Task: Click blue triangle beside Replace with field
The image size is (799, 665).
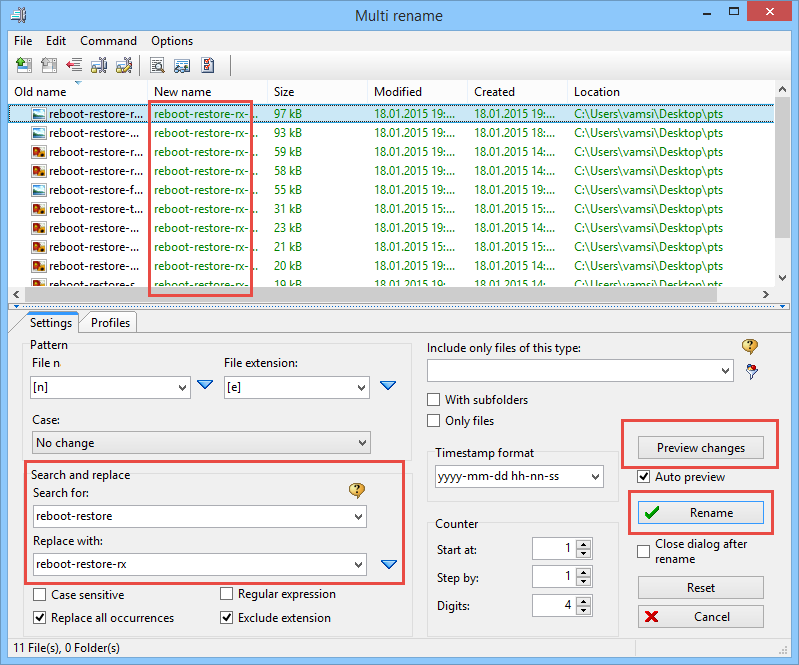Action: tap(389, 565)
